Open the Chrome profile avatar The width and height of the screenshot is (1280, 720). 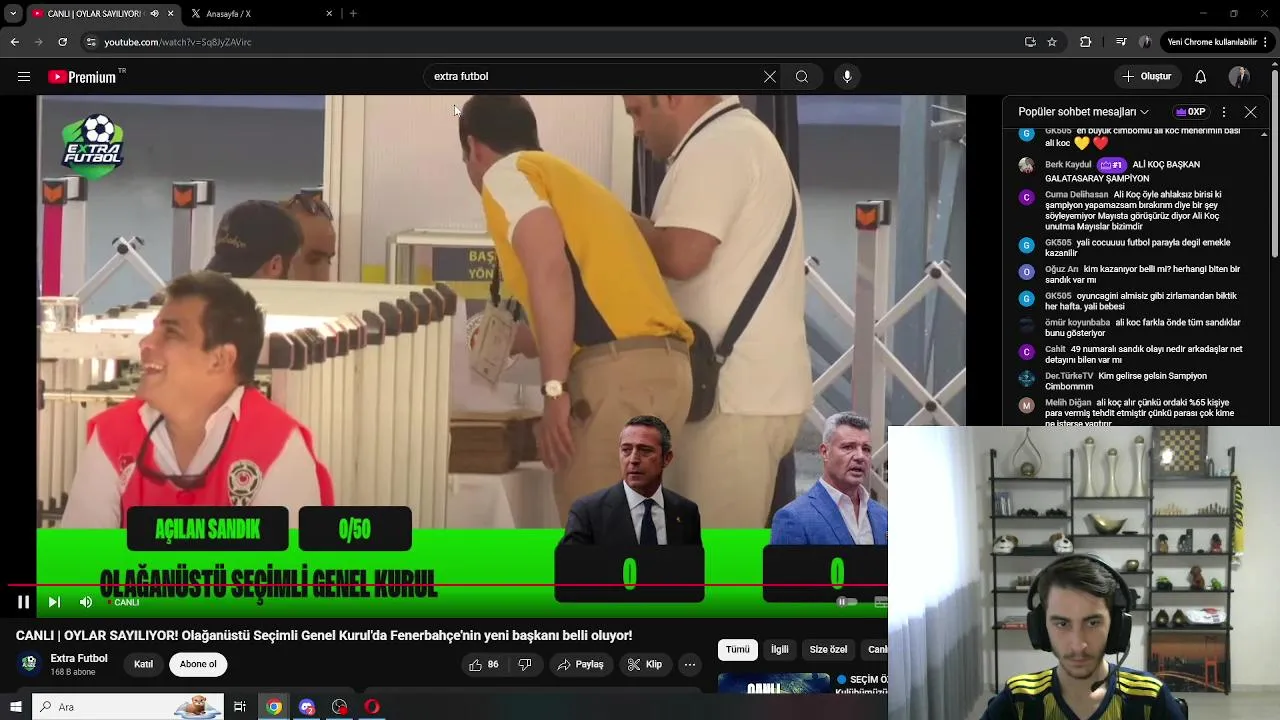coord(1145,42)
